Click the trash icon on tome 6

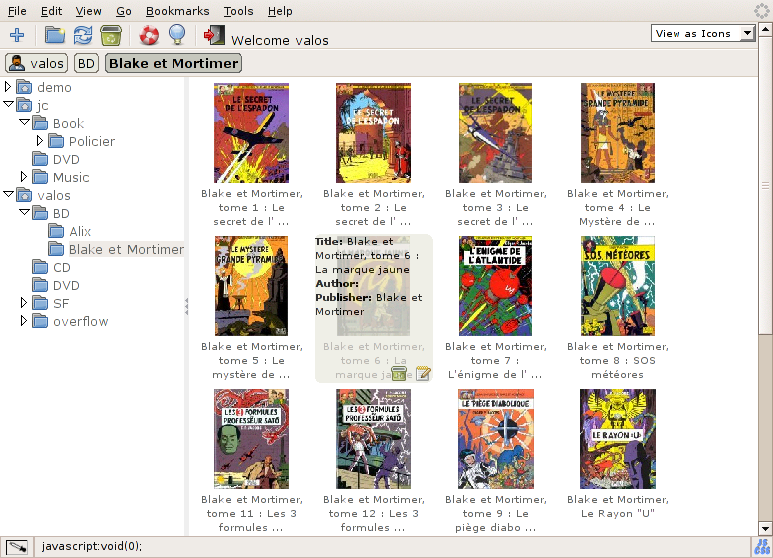(398, 374)
